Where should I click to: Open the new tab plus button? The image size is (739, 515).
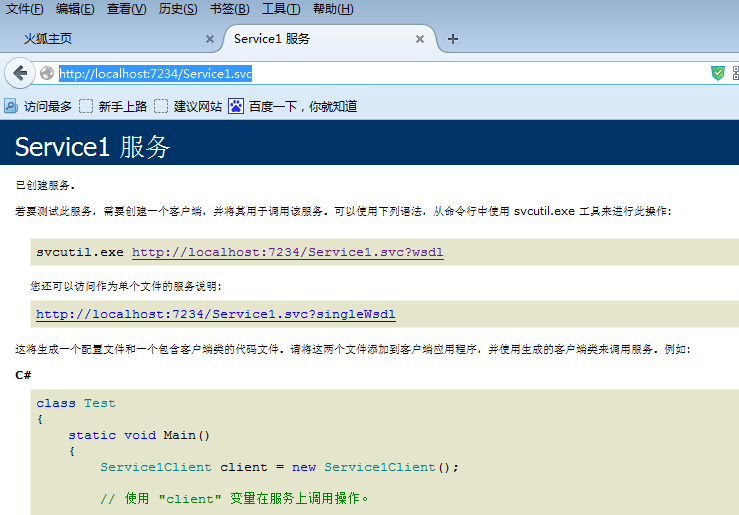pyautogui.click(x=452, y=39)
